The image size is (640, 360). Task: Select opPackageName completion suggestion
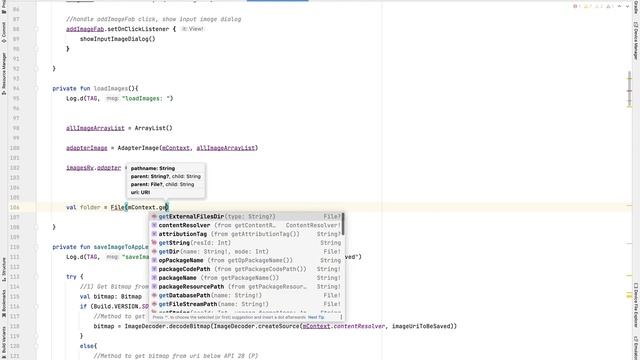point(246,260)
